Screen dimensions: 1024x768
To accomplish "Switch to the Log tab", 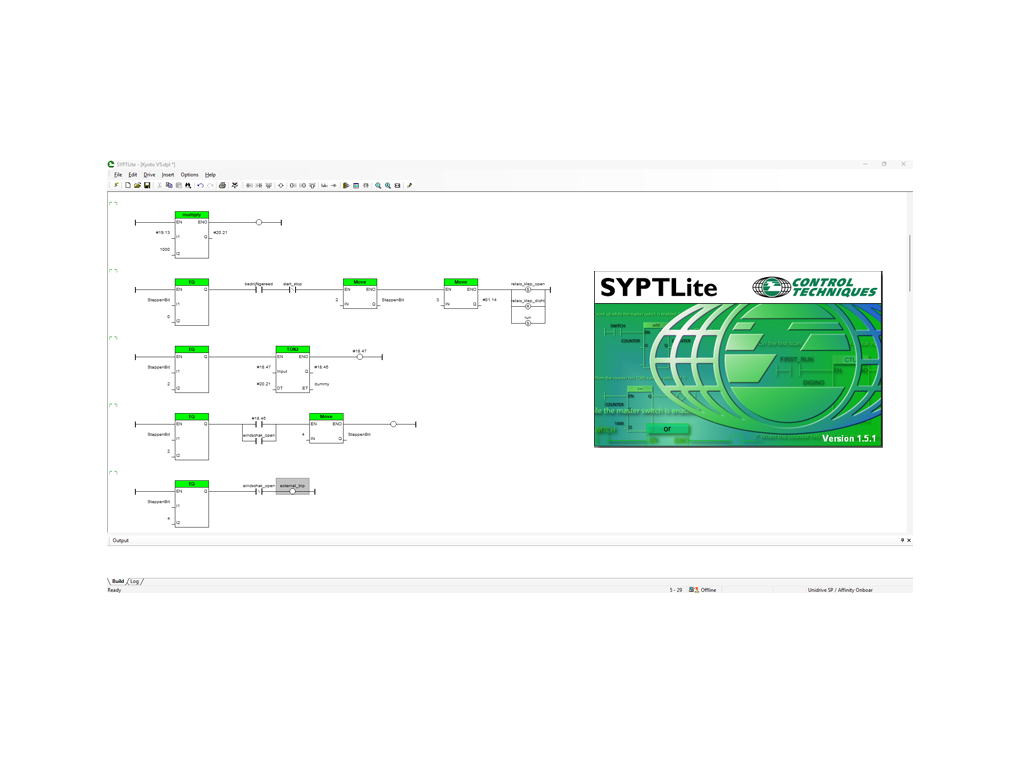I will click(x=137, y=578).
